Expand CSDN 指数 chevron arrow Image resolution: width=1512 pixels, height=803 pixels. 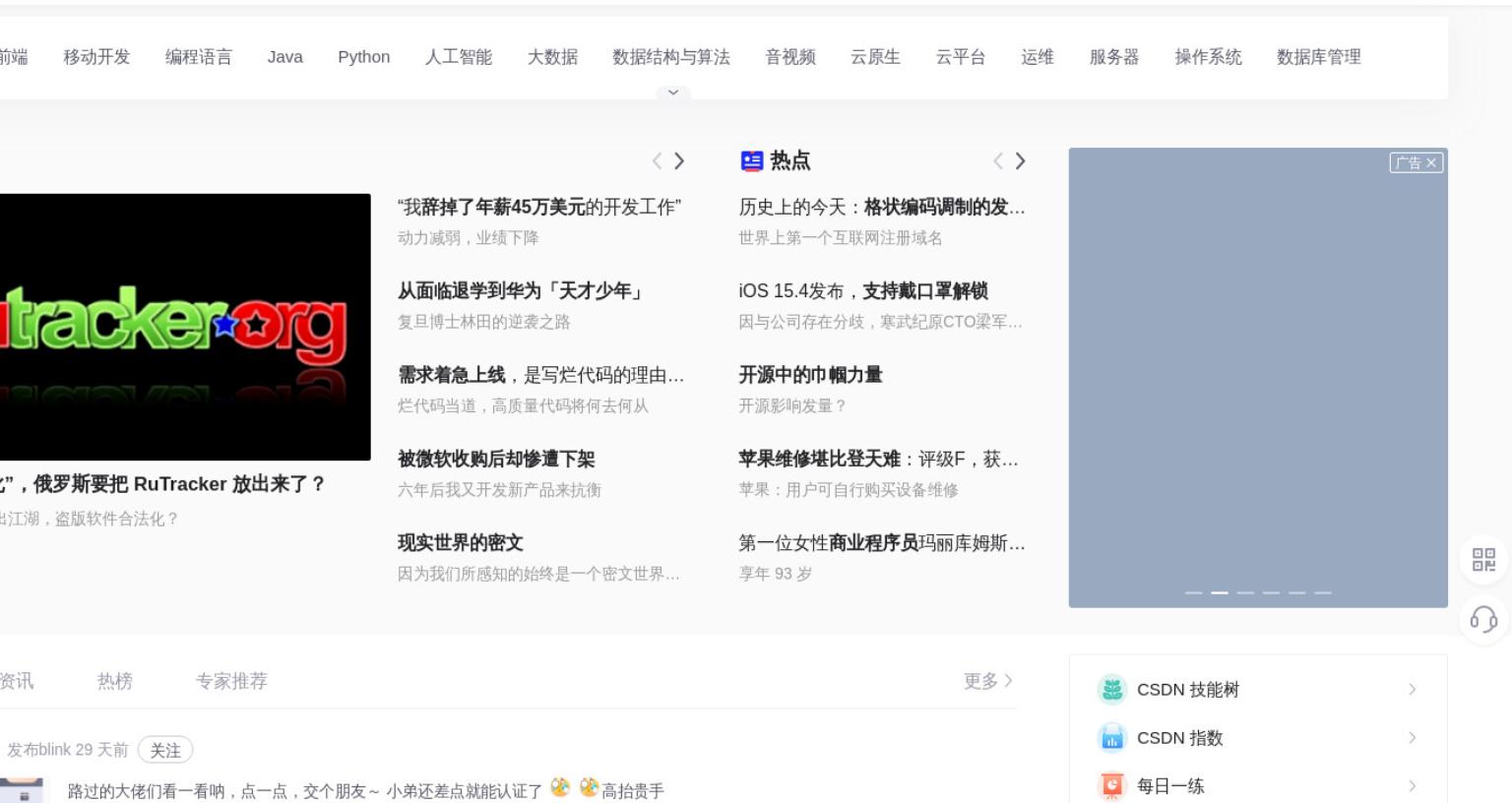pyautogui.click(x=1412, y=738)
